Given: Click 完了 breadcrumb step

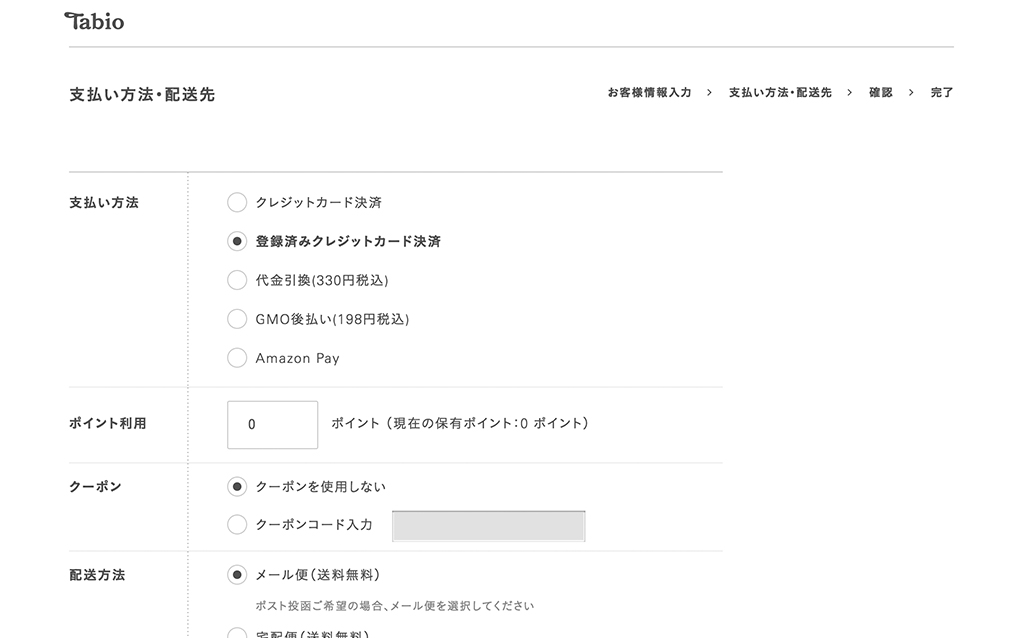Looking at the screenshot, I should (942, 93).
